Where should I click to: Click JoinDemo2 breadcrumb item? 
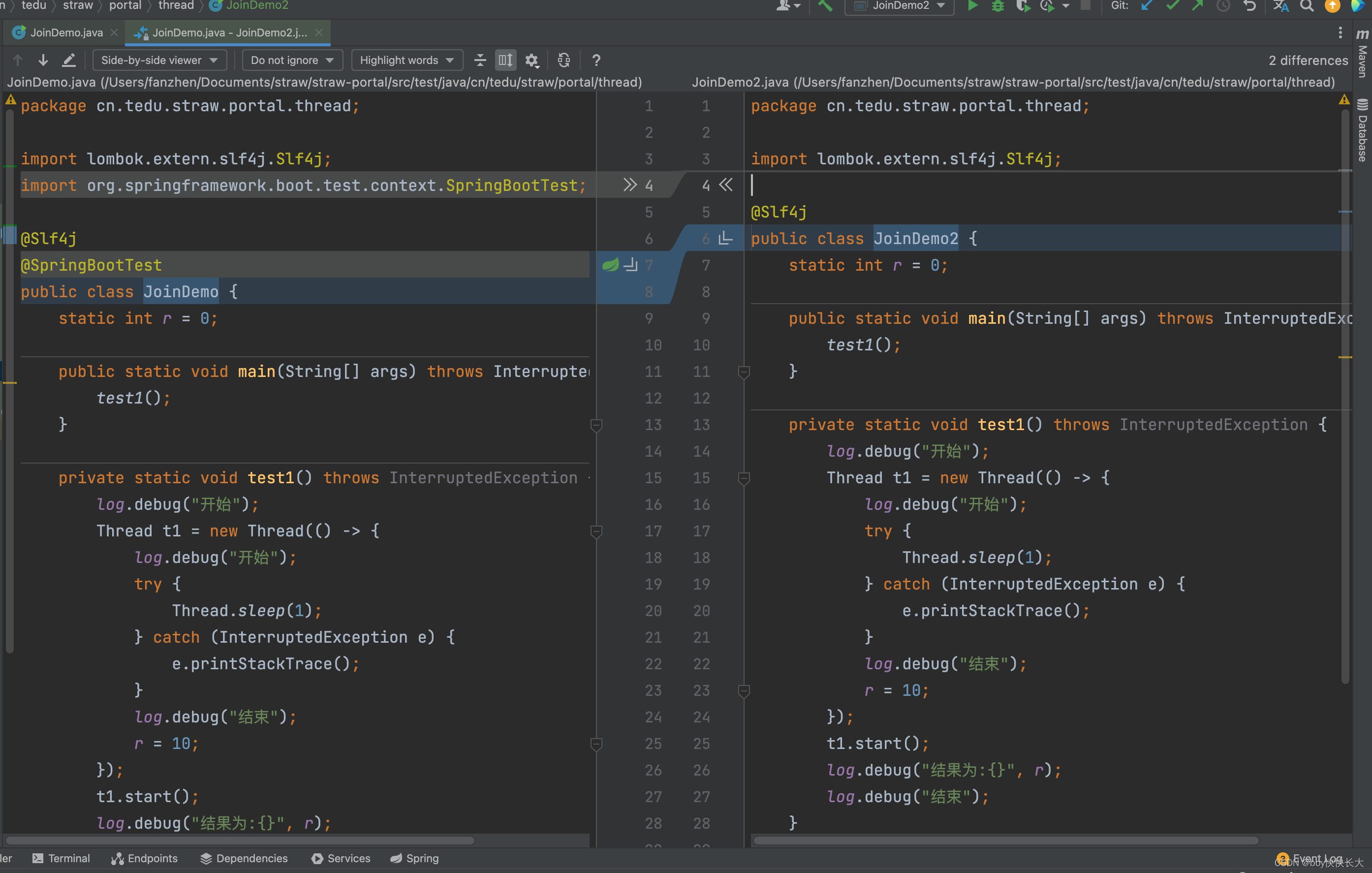click(x=249, y=6)
